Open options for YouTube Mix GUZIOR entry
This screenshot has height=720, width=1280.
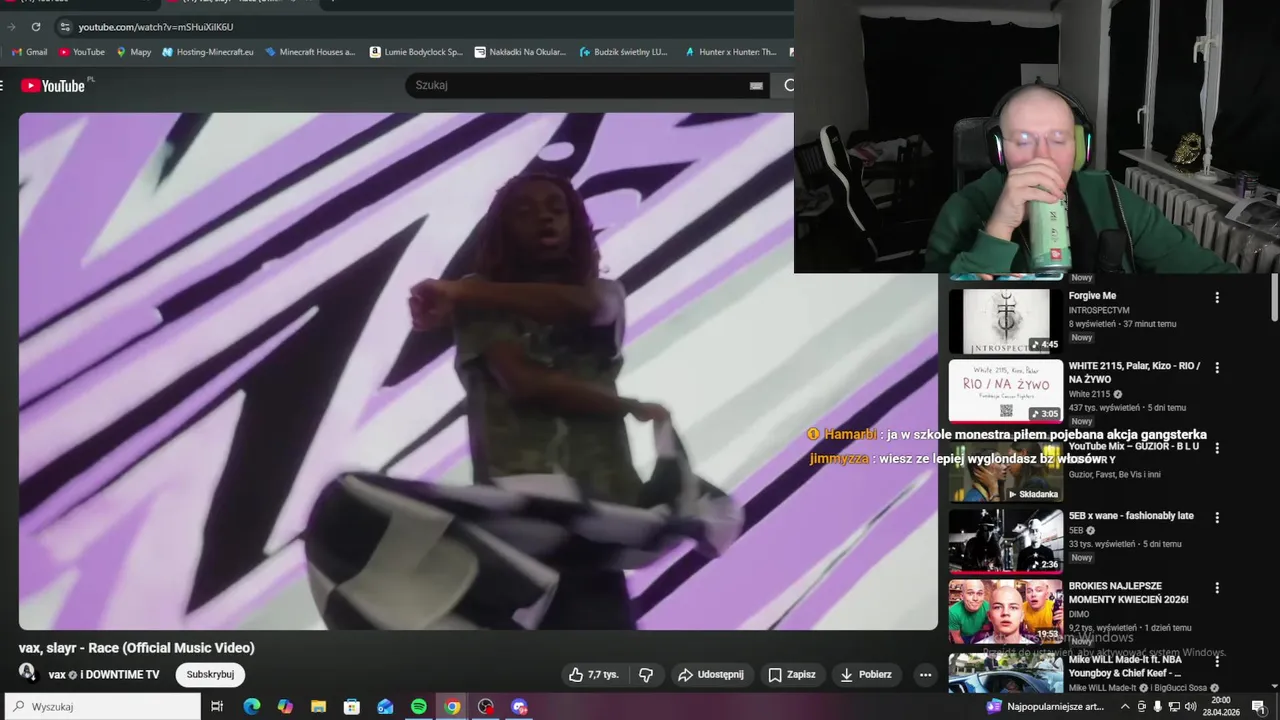pos(1217,448)
